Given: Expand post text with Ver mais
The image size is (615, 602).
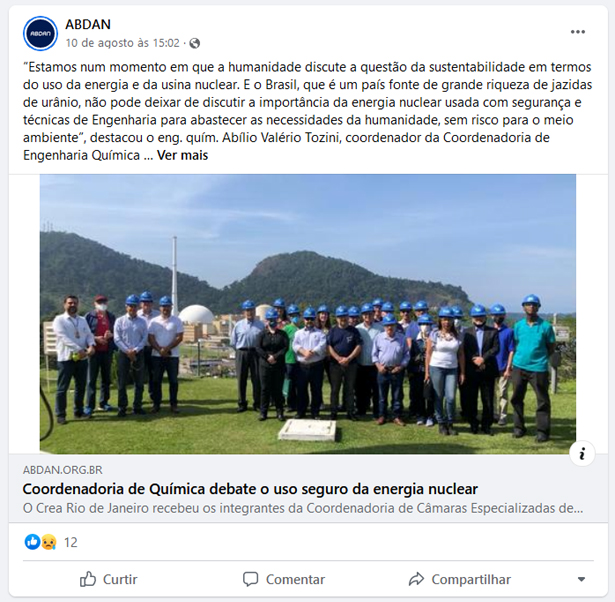Looking at the screenshot, I should (182, 155).
